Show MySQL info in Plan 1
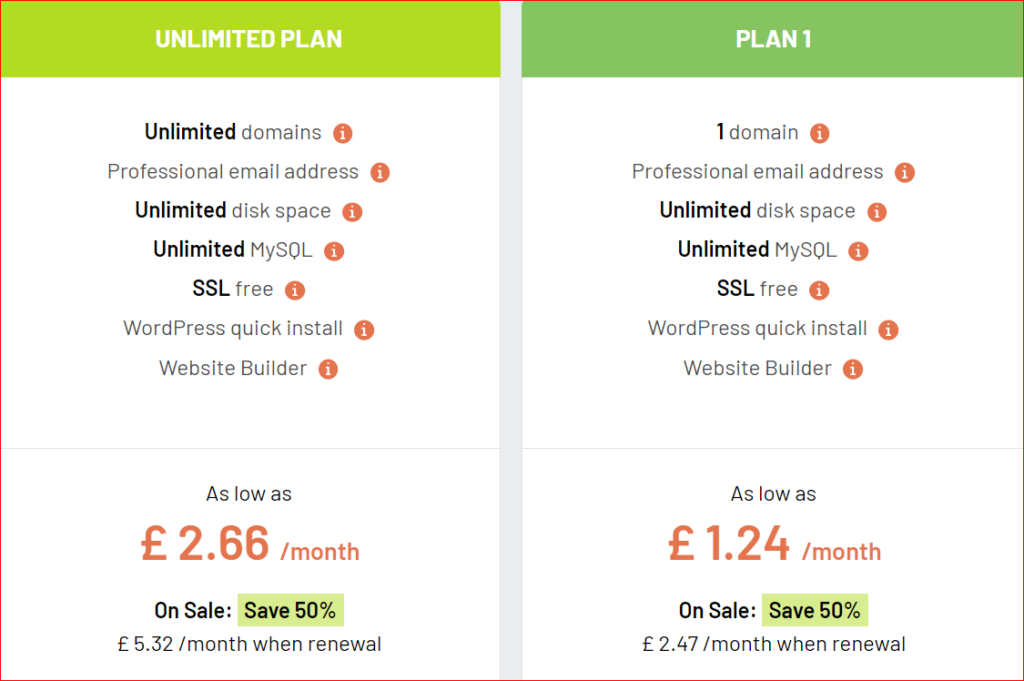Viewport: 1024px width, 681px height. [859, 251]
